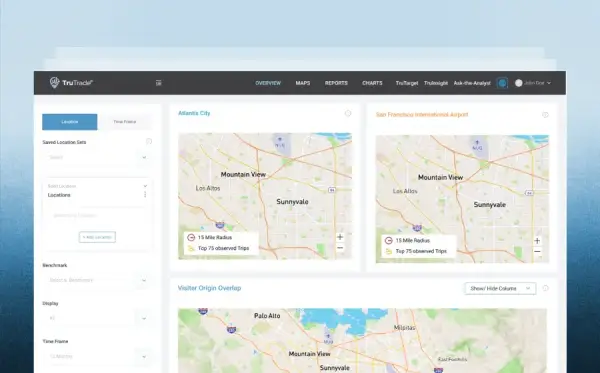Zoom in on the San Francisco Airport map
Image resolution: width=600 pixels, height=373 pixels.
[x=537, y=241]
